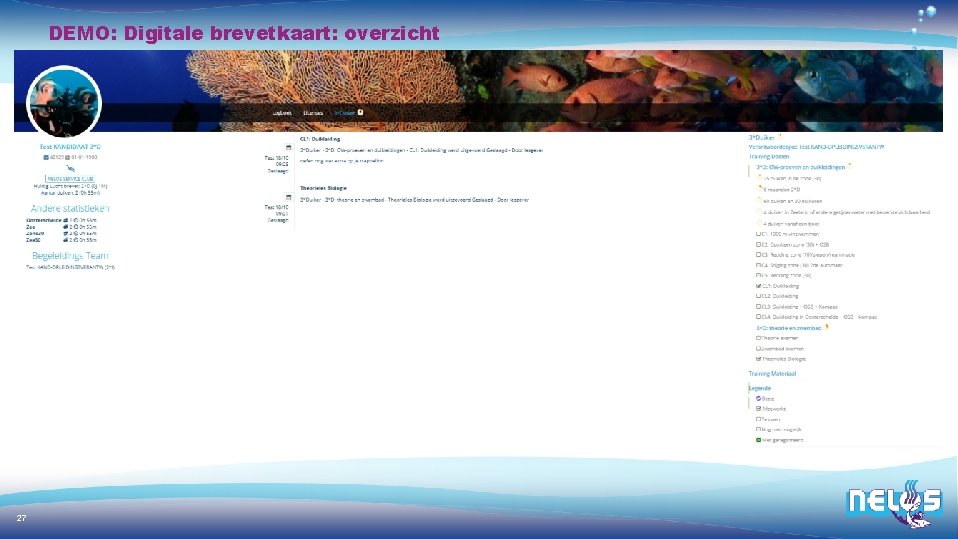Viewport: 958px width, 539px height.
Task: Open the Andere statistieken heading
Action: tap(70, 208)
